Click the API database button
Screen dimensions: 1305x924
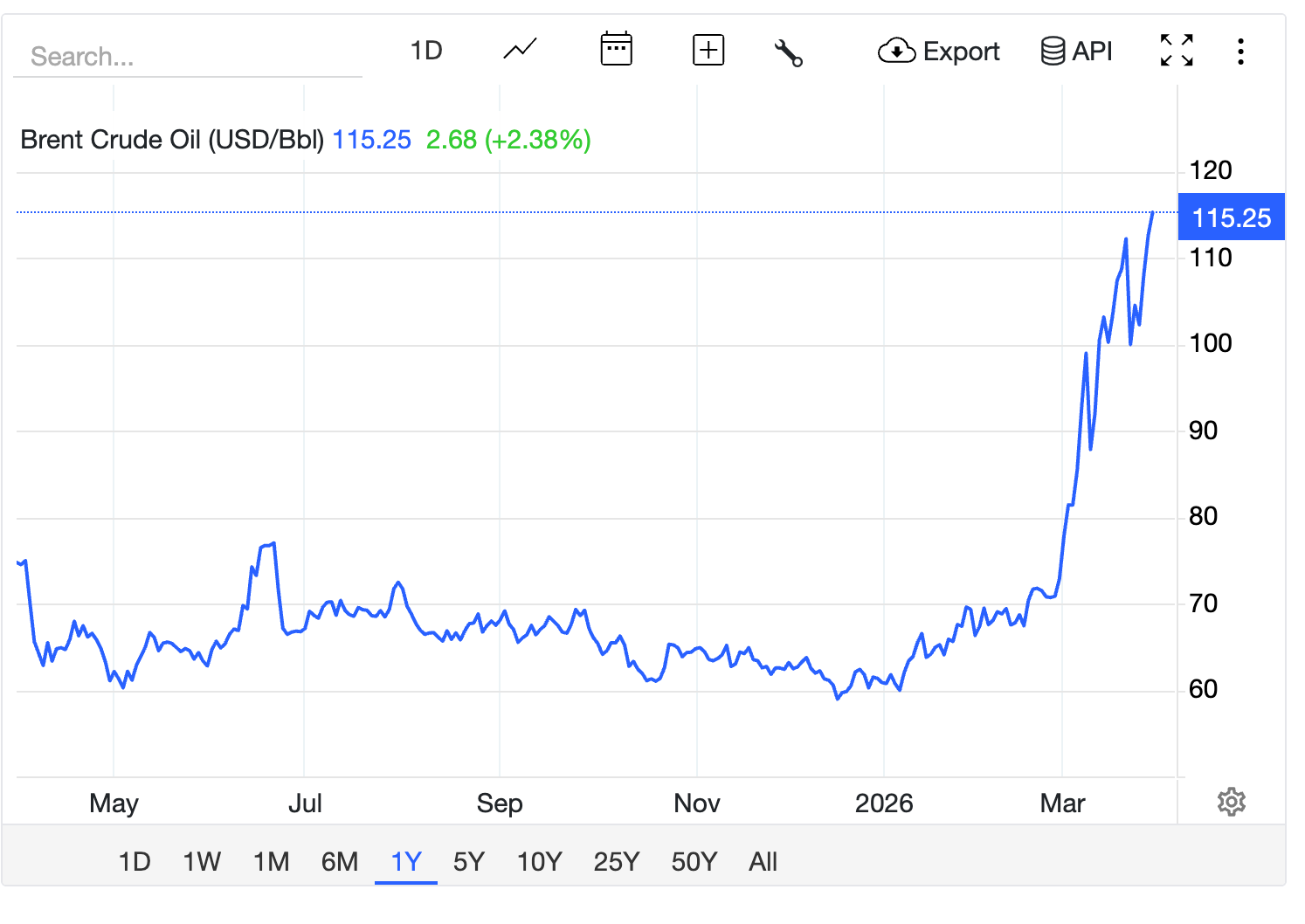coord(1076,52)
